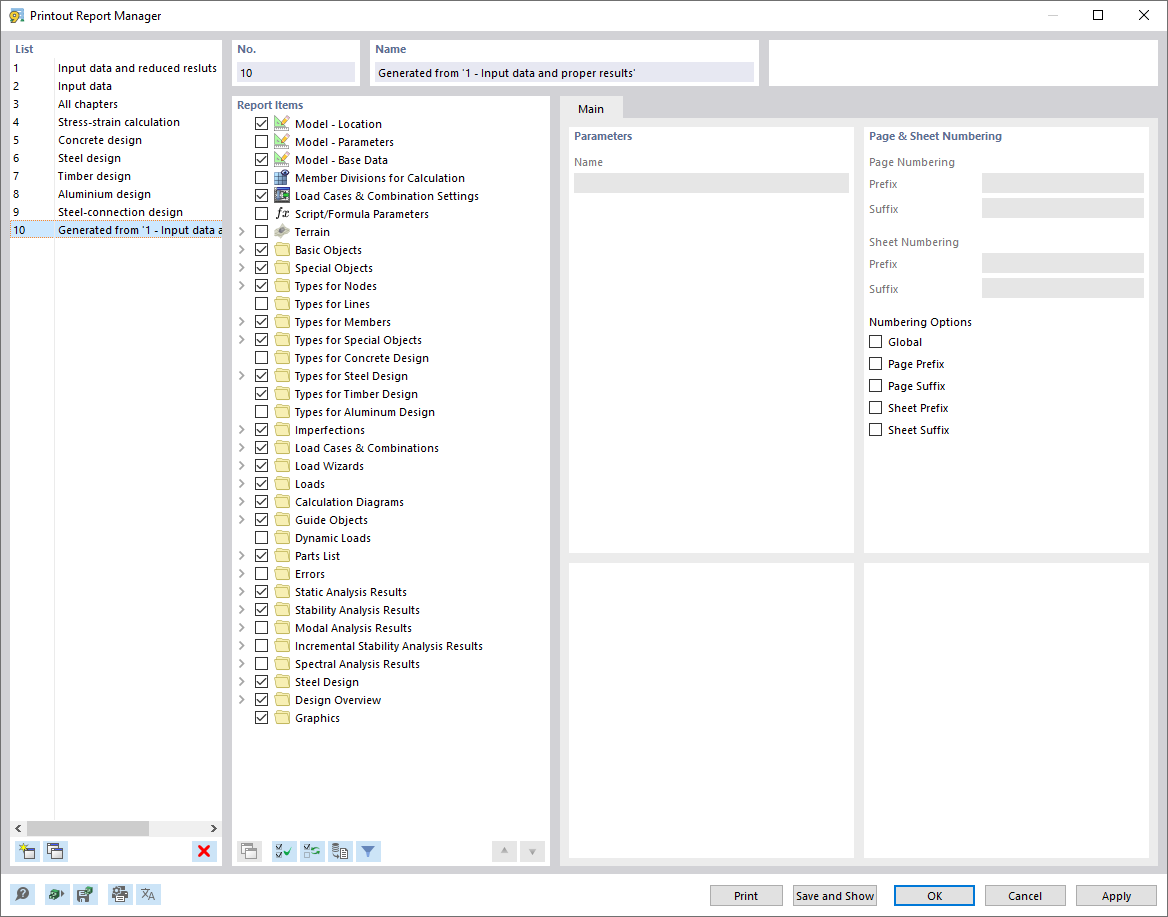Check Dynamic Loads checkbox

(261, 538)
